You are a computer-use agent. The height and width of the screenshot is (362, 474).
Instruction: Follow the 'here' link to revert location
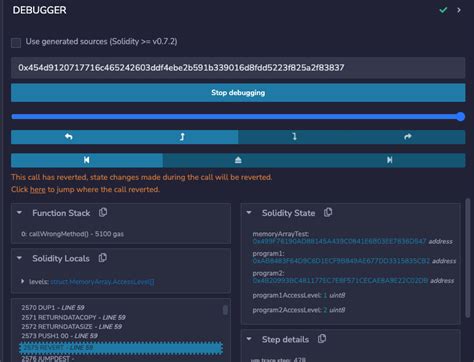(38, 190)
